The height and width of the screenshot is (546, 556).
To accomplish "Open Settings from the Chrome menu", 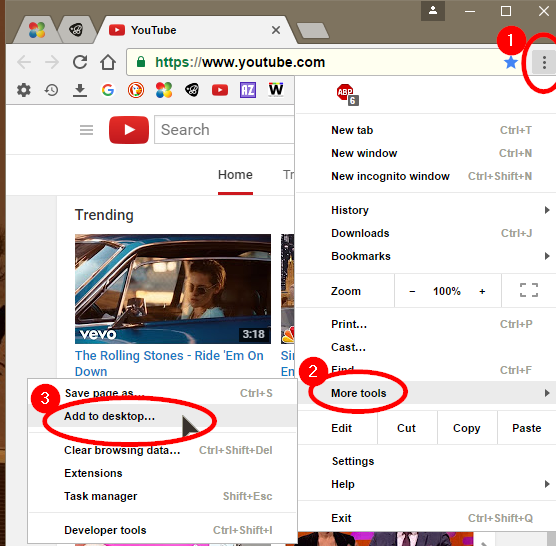I will pyautogui.click(x=426, y=461).
